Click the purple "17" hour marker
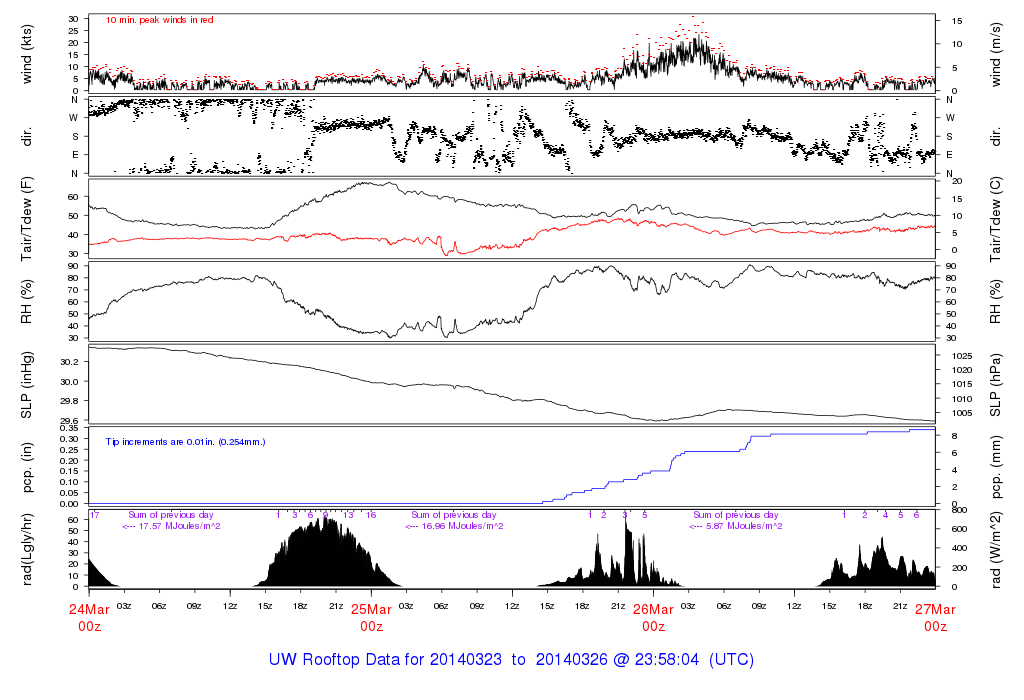This screenshot has width=1024, height=700. (x=95, y=515)
